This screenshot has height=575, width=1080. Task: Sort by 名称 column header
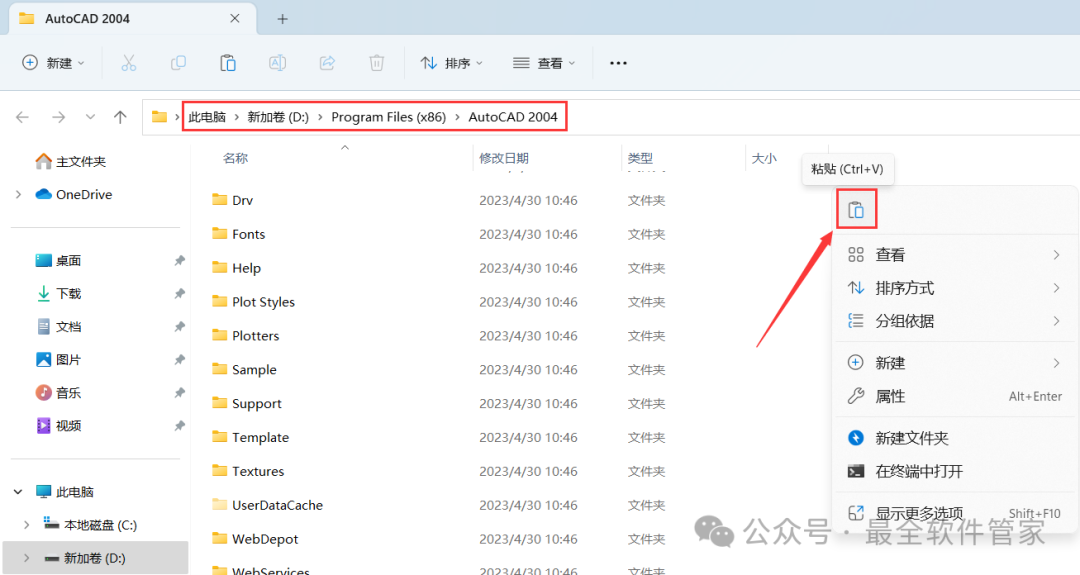235,158
